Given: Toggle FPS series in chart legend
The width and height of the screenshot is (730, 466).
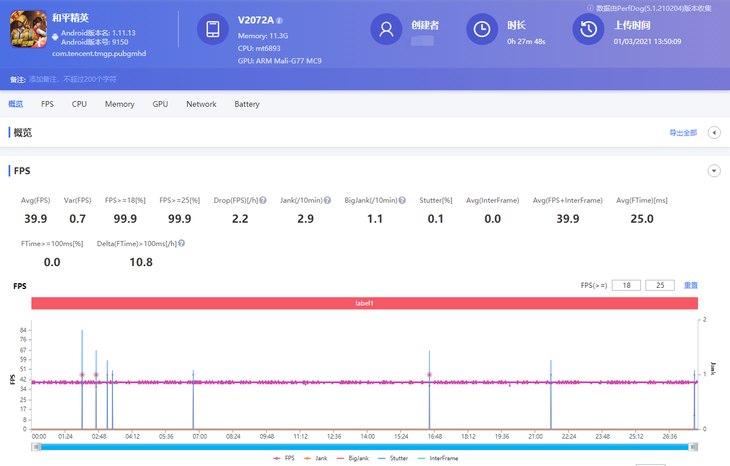Looking at the screenshot, I should [x=284, y=458].
